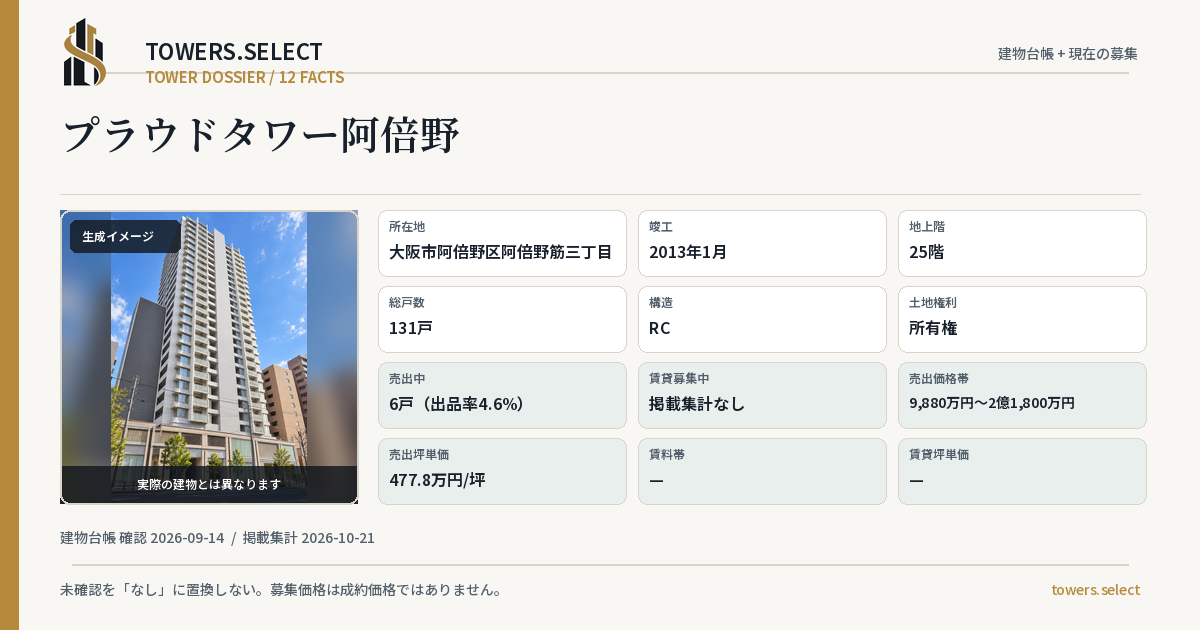This screenshot has width=1200, height=630.
Task: Open the towers.select footer link
Action: tap(1095, 590)
